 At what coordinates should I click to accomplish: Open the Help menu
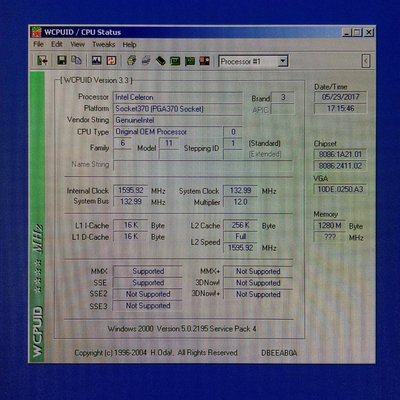tap(129, 45)
